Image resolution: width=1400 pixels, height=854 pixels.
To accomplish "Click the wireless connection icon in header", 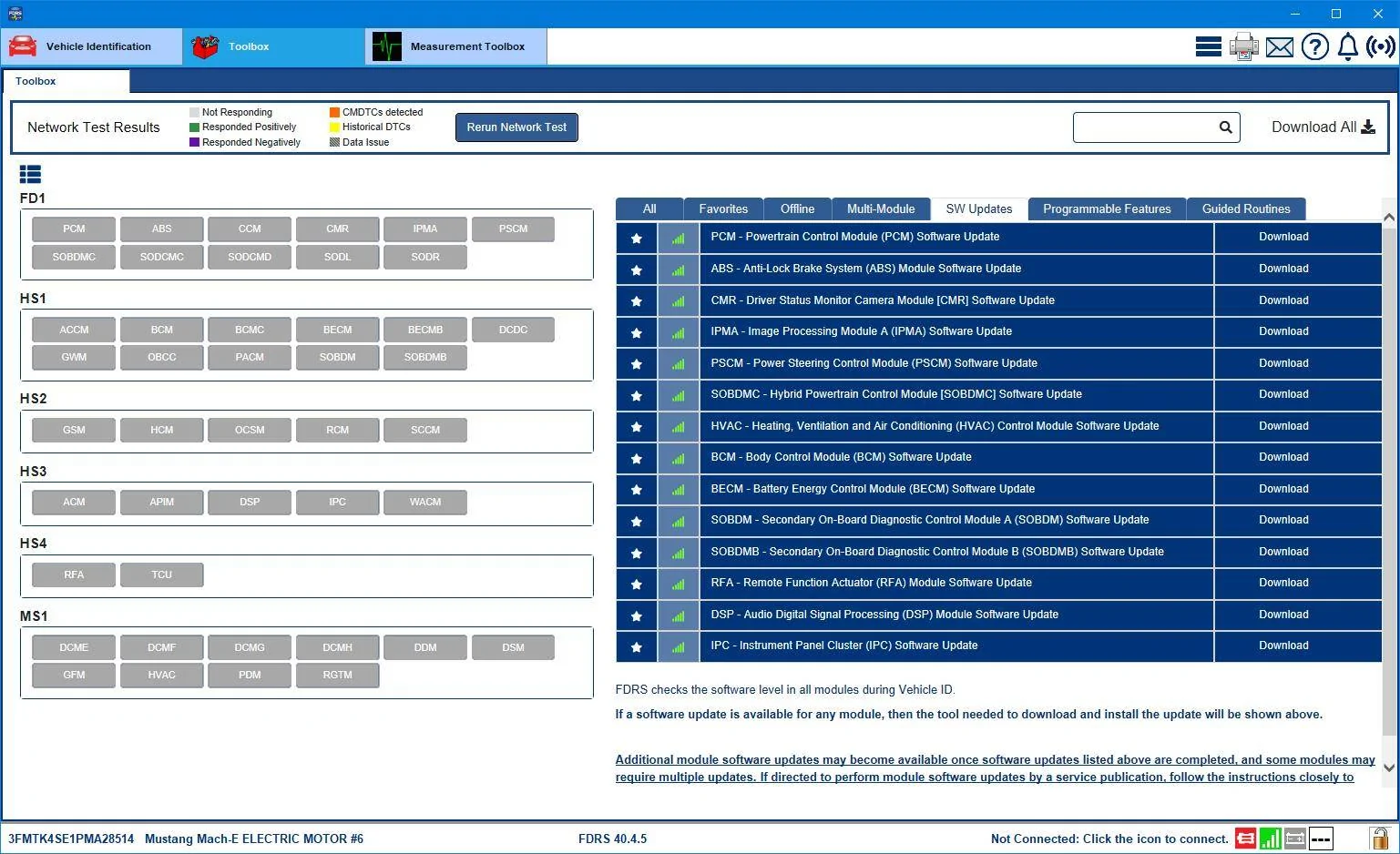I will click(x=1381, y=46).
